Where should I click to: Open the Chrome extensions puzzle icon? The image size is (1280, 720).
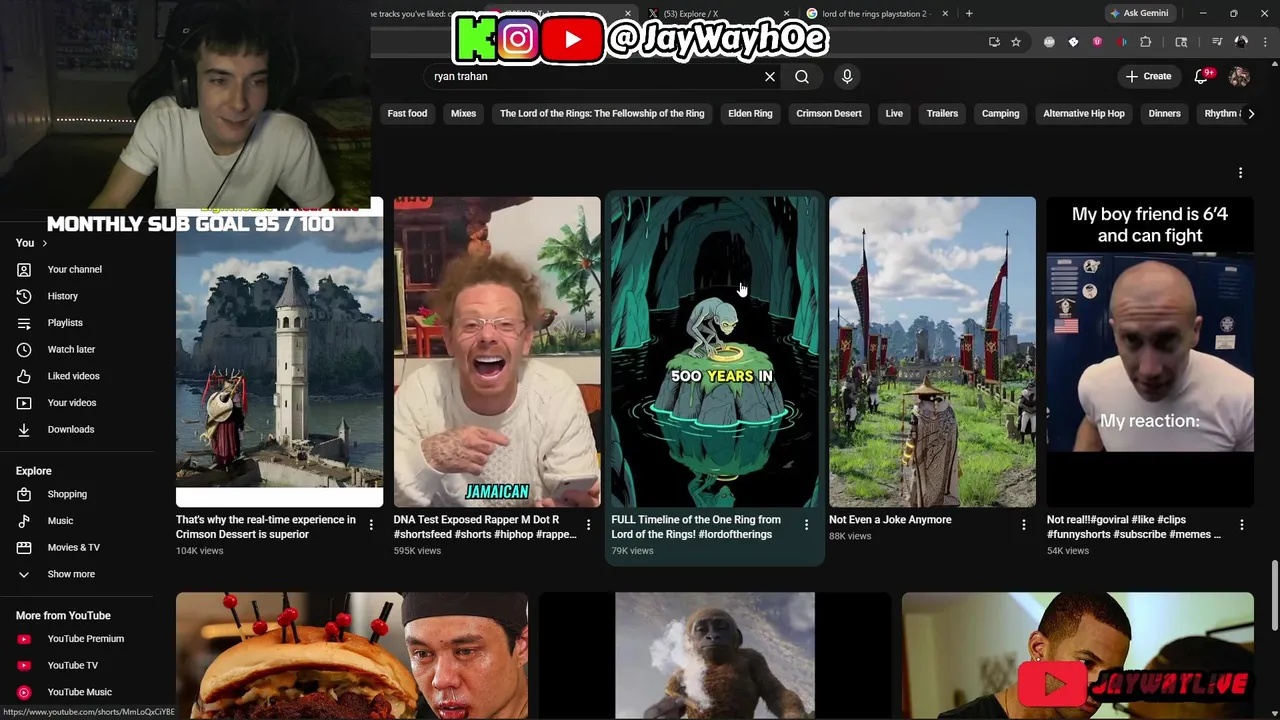(1146, 42)
